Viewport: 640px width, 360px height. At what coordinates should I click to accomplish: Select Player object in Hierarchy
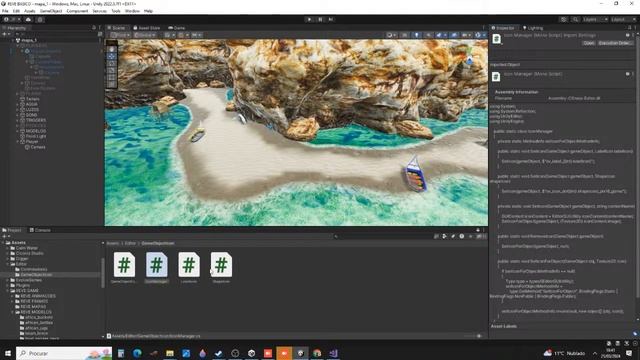point(32,142)
